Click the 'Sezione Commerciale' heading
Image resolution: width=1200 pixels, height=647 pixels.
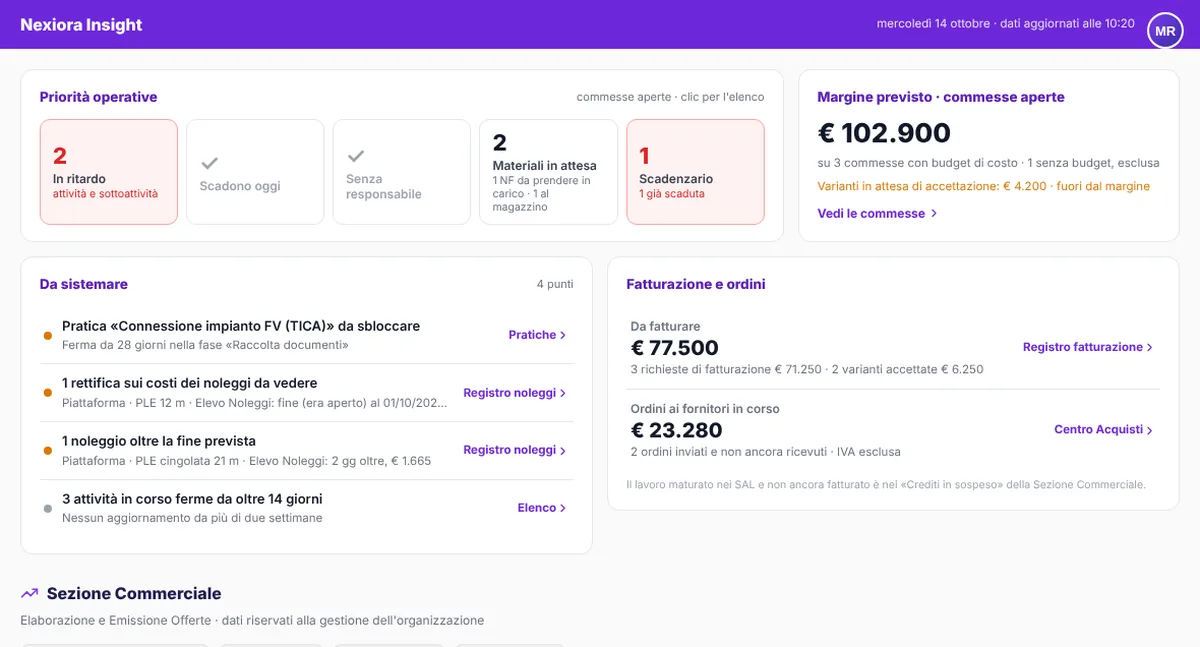coord(134,594)
